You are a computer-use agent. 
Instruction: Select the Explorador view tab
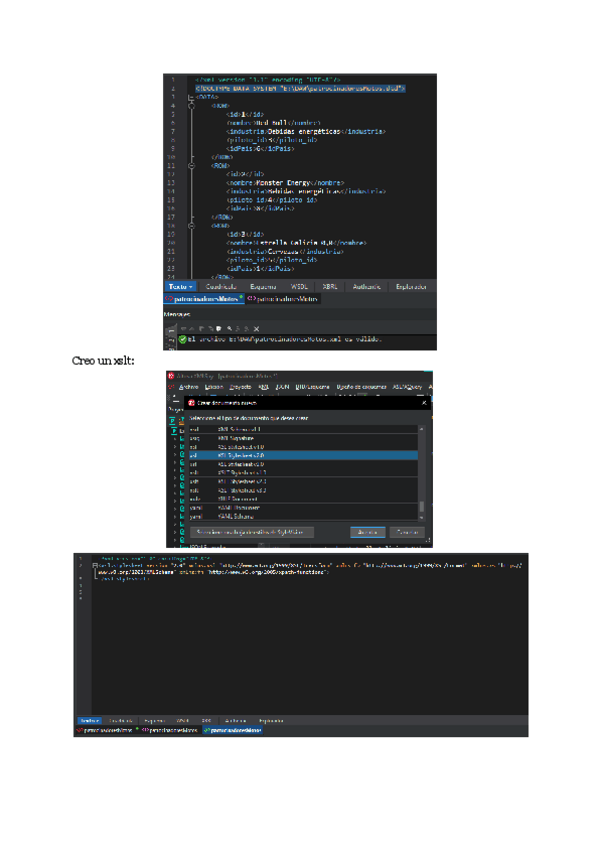click(x=411, y=286)
